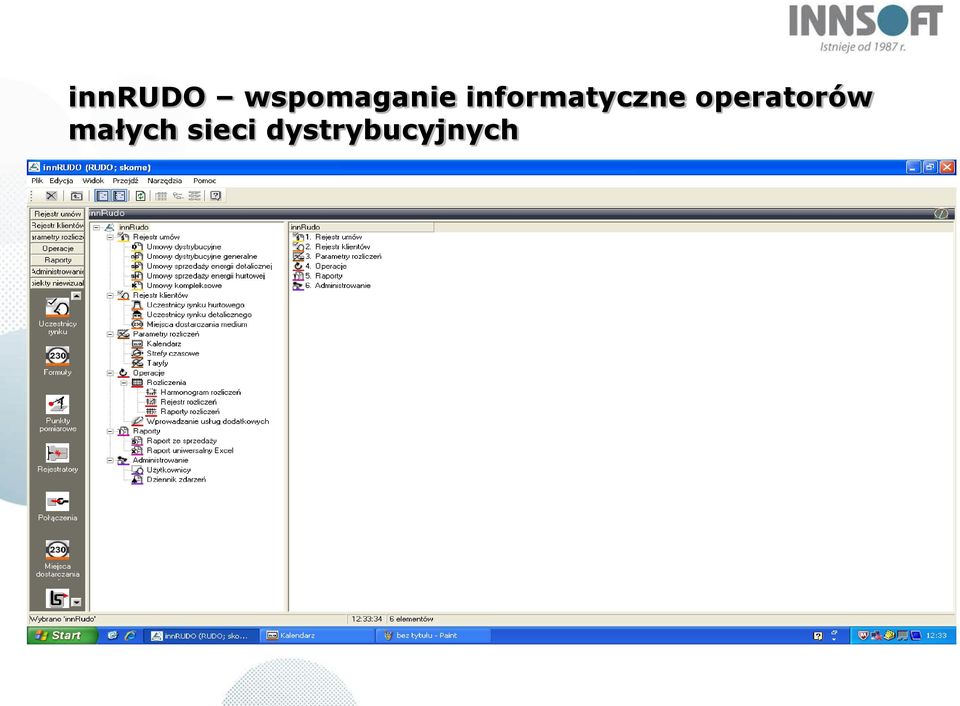Select Umowy dystrybucyjne generalne in tree
The width and height of the screenshot is (960, 706).
[x=201, y=257]
